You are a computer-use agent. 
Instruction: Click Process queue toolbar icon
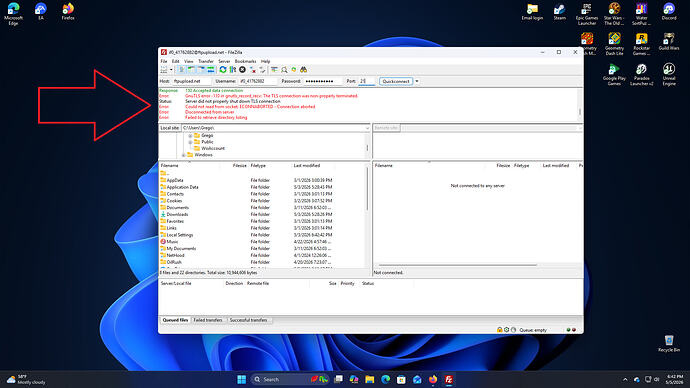pyautogui.click(x=233, y=70)
